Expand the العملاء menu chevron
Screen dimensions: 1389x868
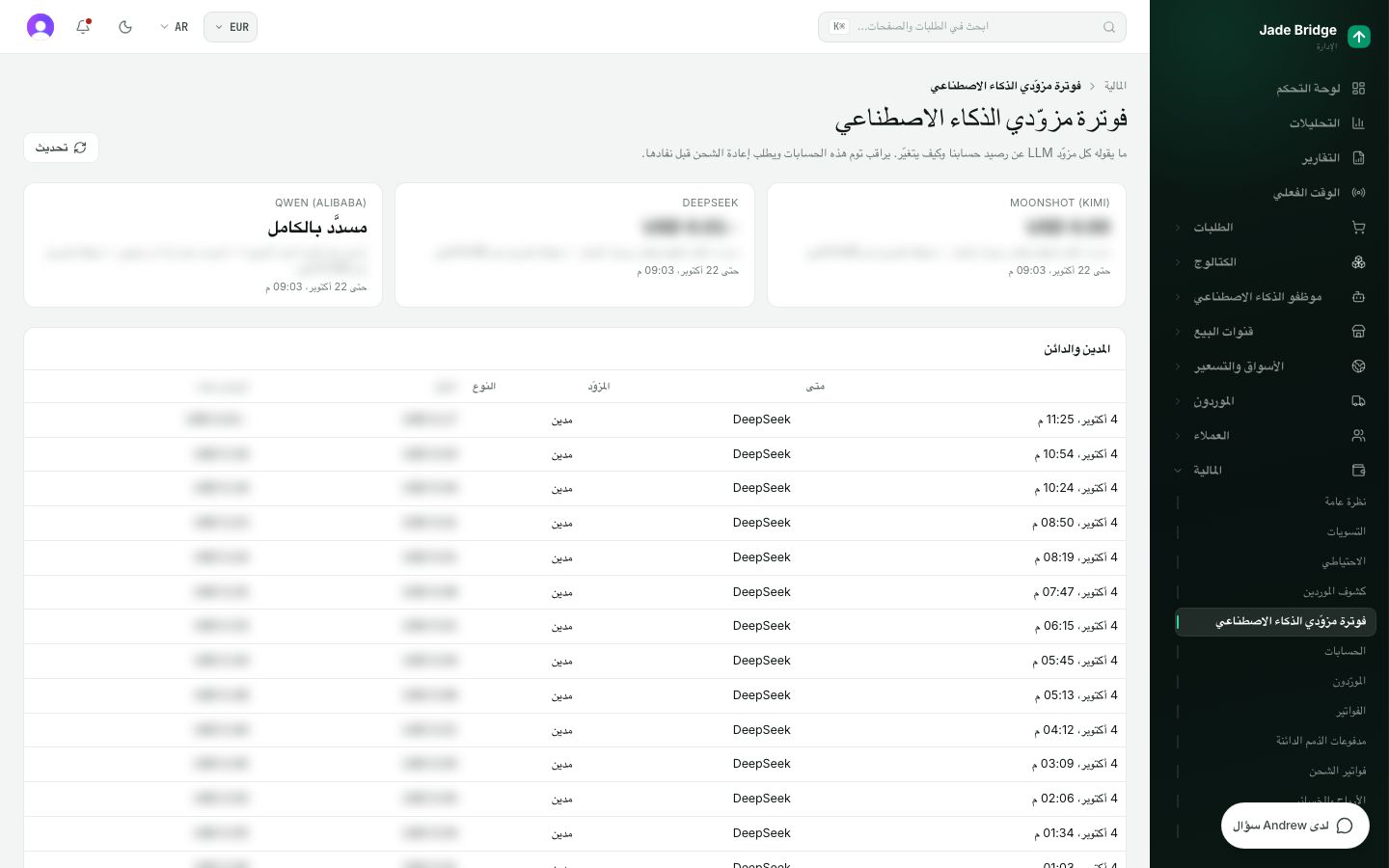pyautogui.click(x=1178, y=436)
